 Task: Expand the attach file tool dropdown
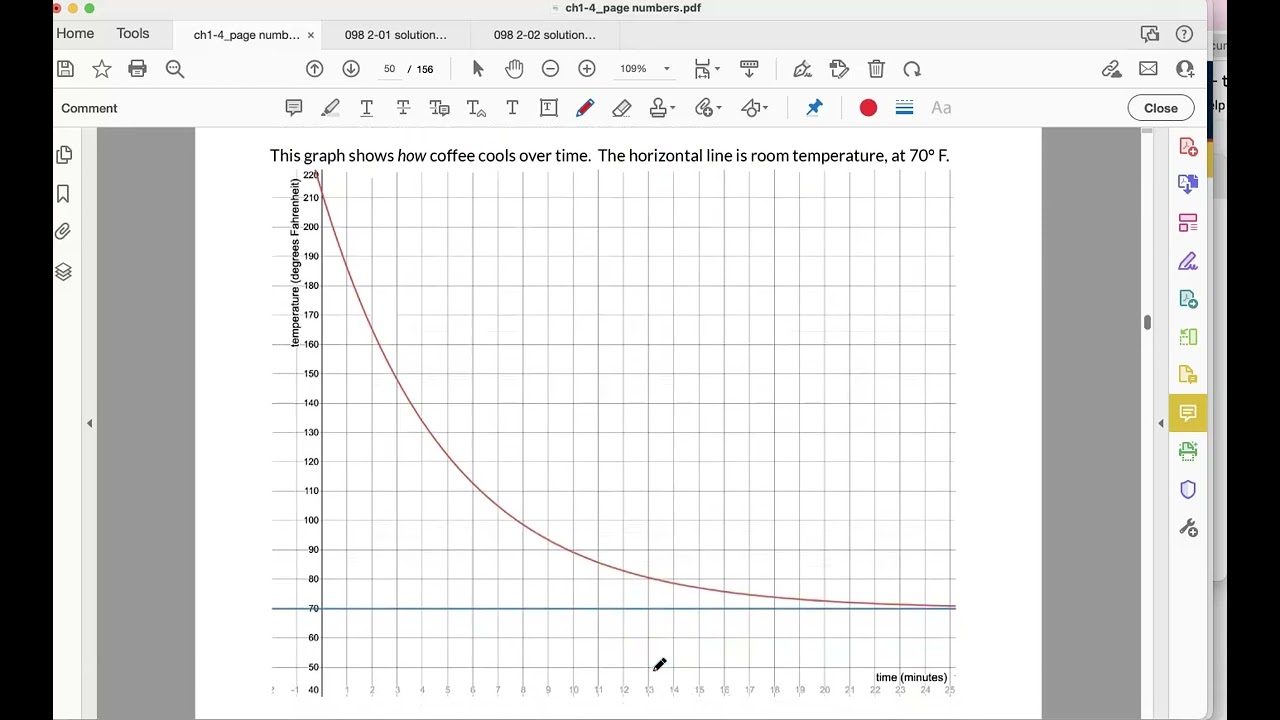click(x=708, y=108)
